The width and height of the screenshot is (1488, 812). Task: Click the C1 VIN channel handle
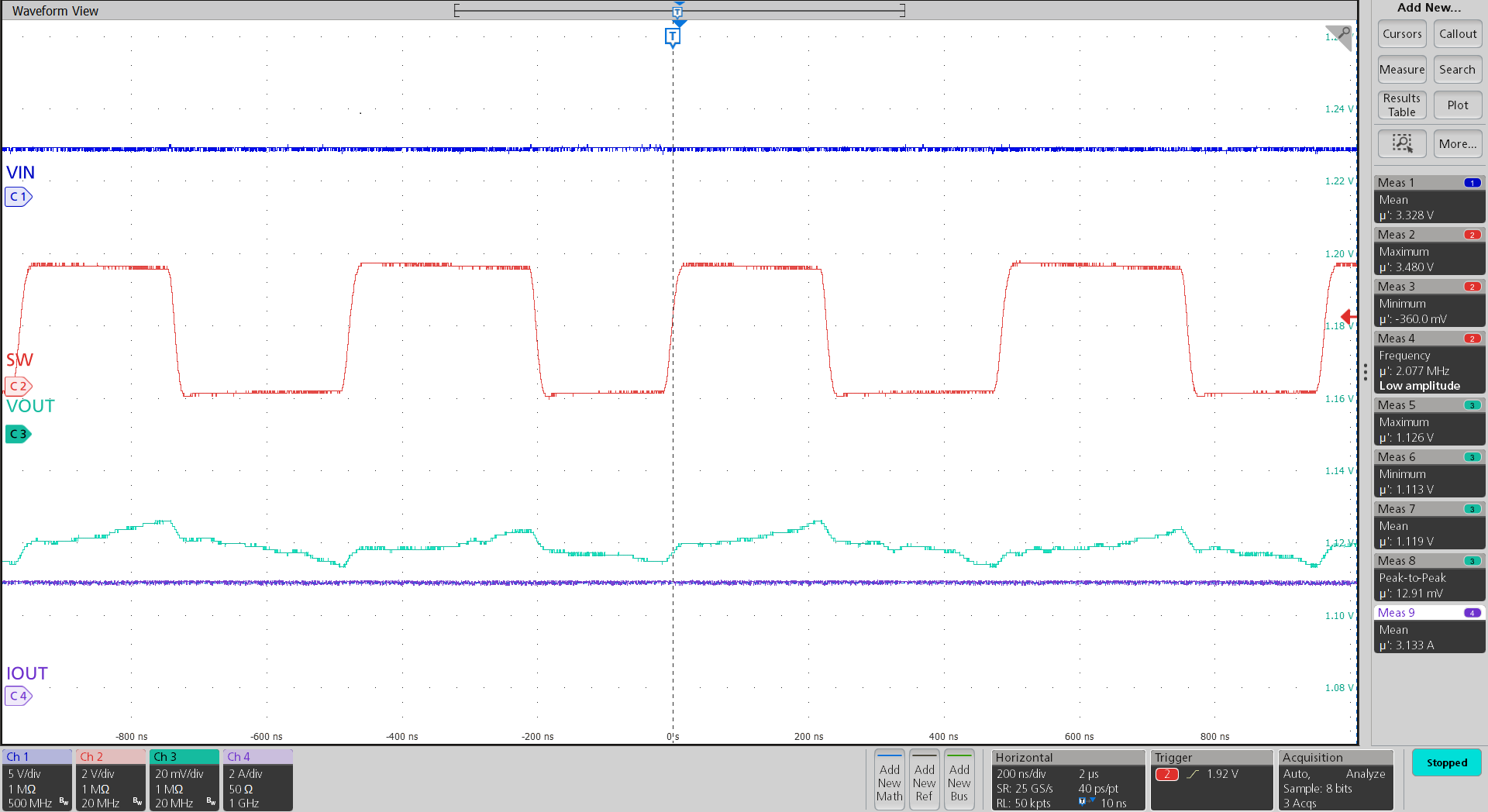(x=19, y=197)
